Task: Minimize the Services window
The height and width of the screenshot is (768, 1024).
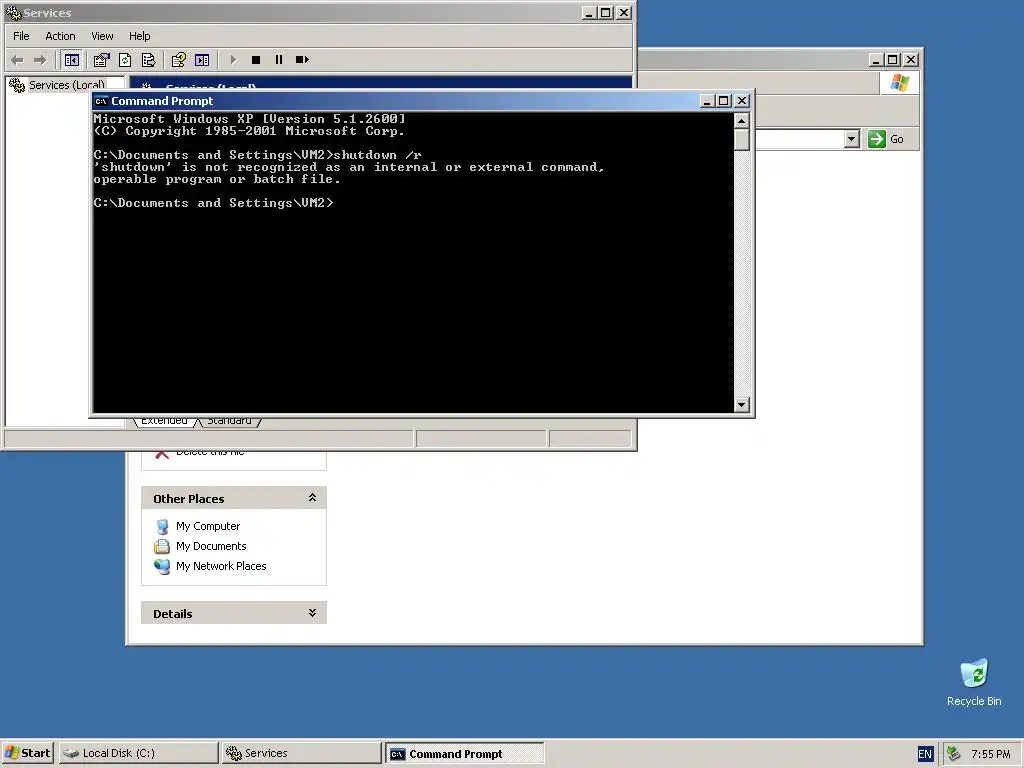Action: (588, 13)
